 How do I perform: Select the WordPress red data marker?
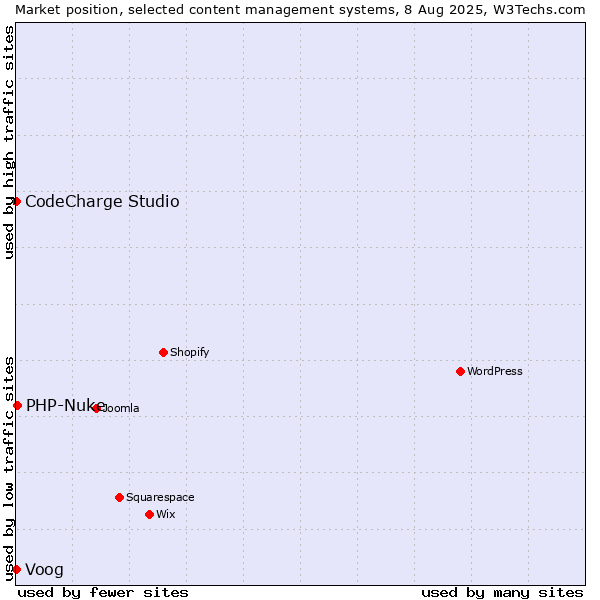click(460, 371)
